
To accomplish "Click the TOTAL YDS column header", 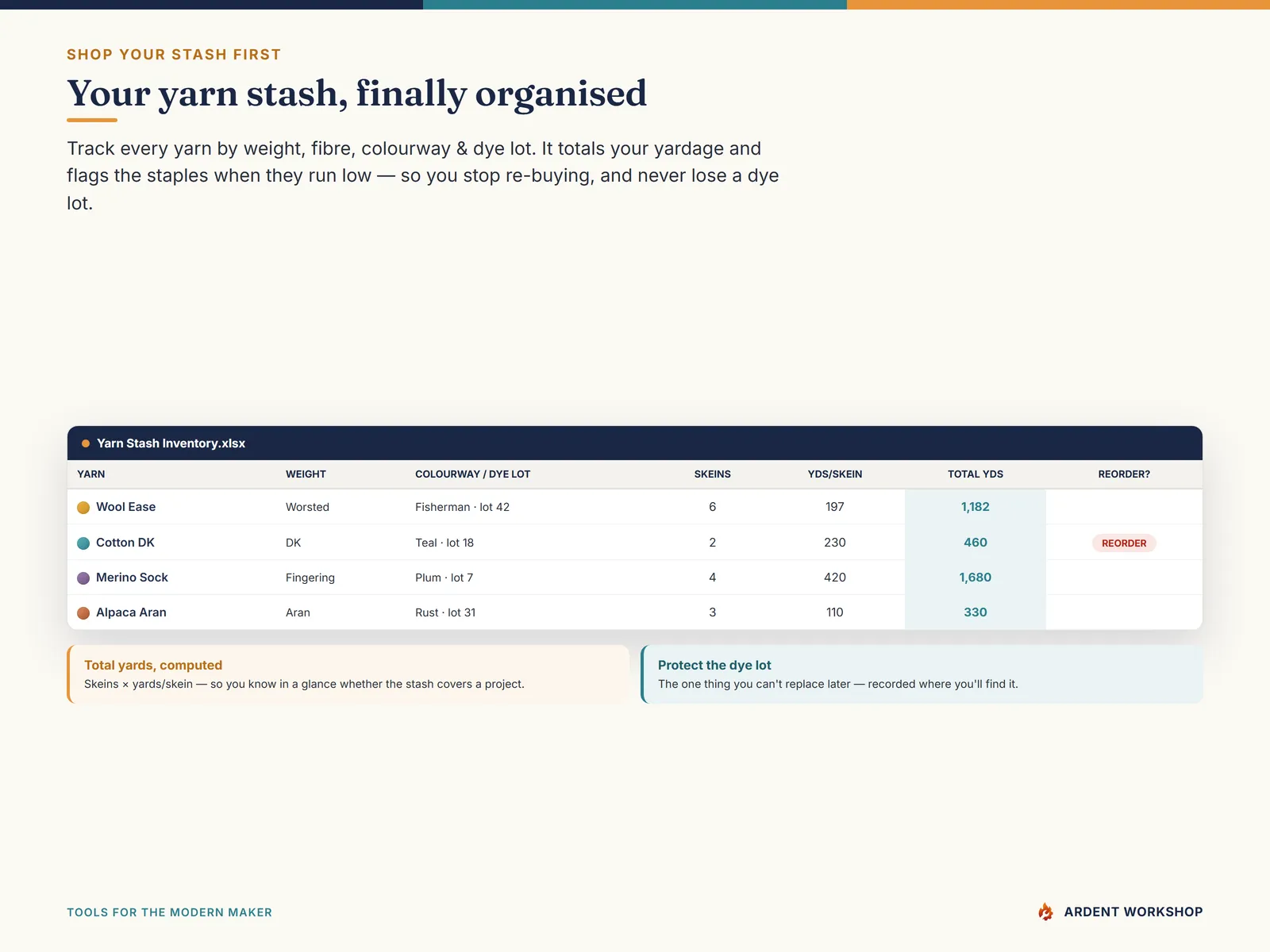I will [976, 474].
